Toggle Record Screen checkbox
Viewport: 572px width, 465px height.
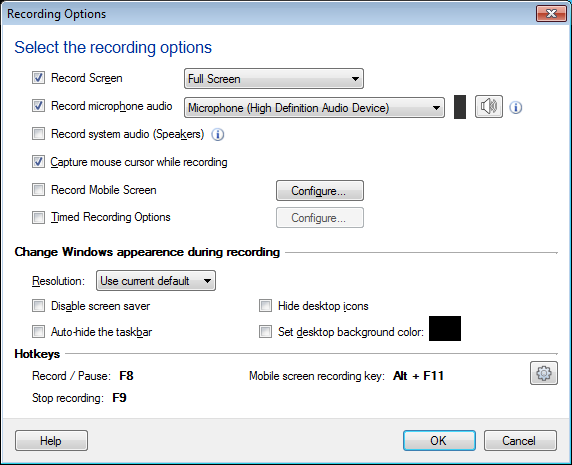38,78
